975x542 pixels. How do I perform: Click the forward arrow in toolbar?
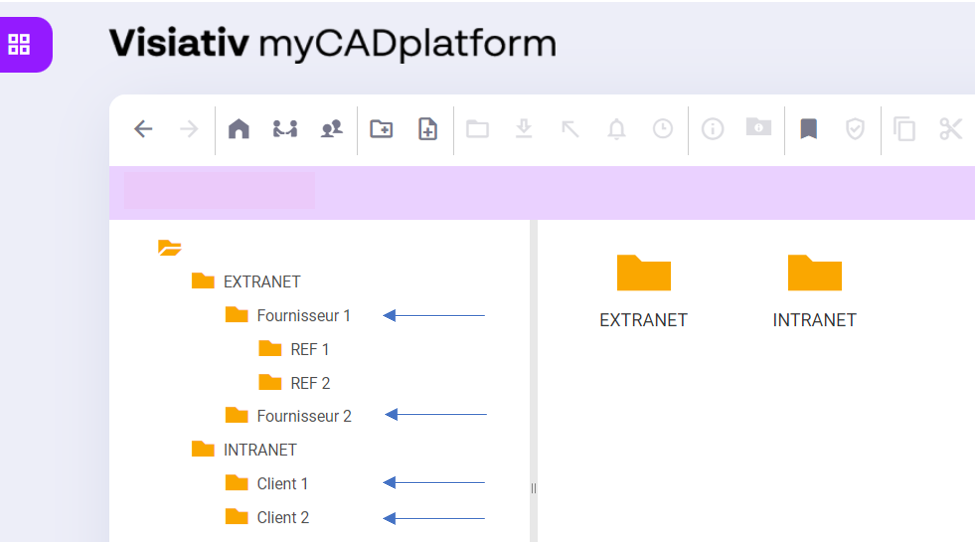click(189, 129)
